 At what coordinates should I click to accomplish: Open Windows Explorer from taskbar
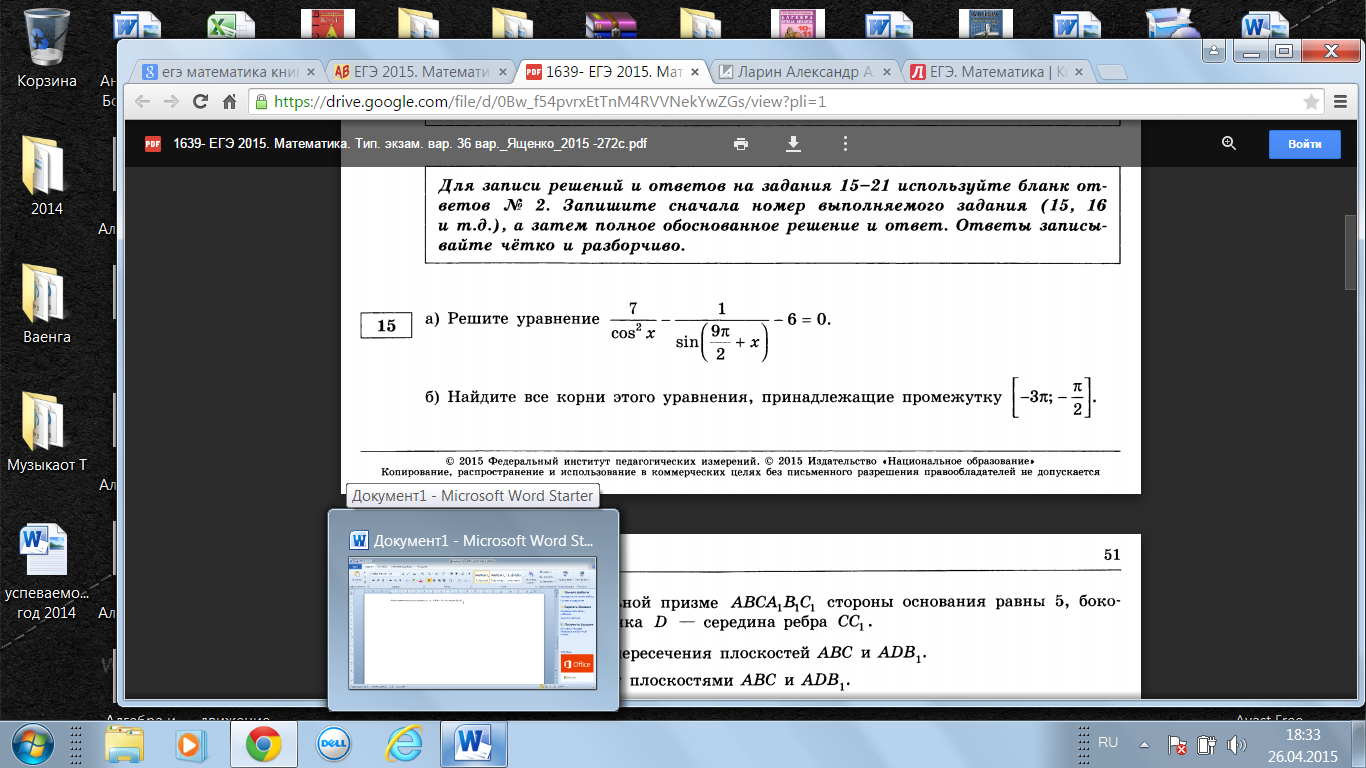126,745
